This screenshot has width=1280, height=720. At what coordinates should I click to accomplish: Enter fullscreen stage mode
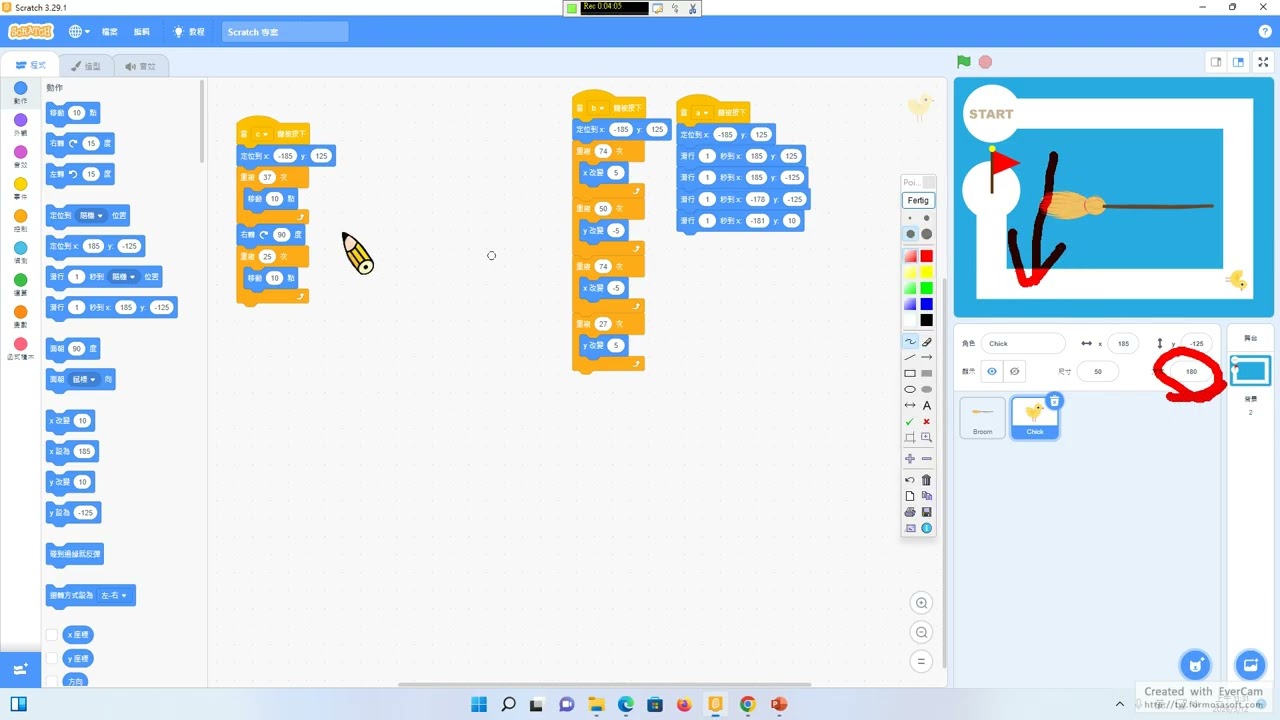click(1263, 62)
